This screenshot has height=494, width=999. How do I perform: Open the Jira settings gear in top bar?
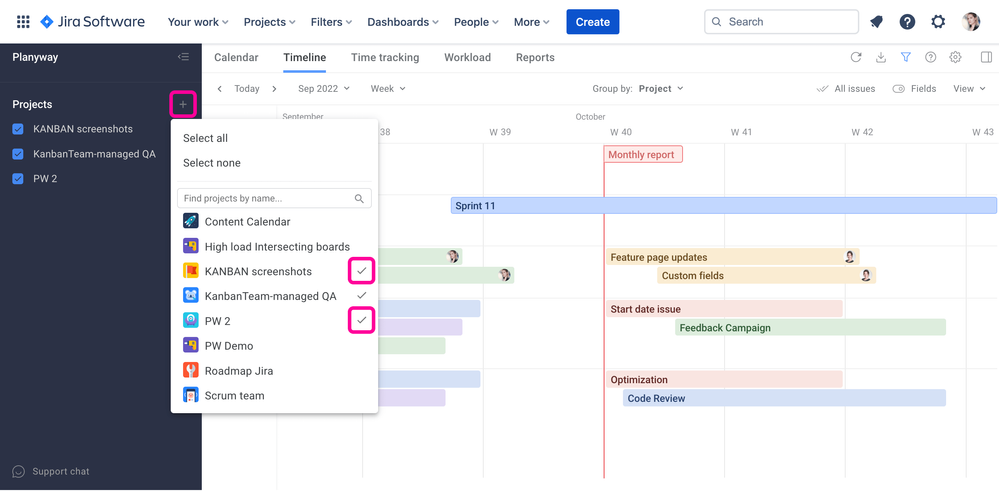pos(938,22)
